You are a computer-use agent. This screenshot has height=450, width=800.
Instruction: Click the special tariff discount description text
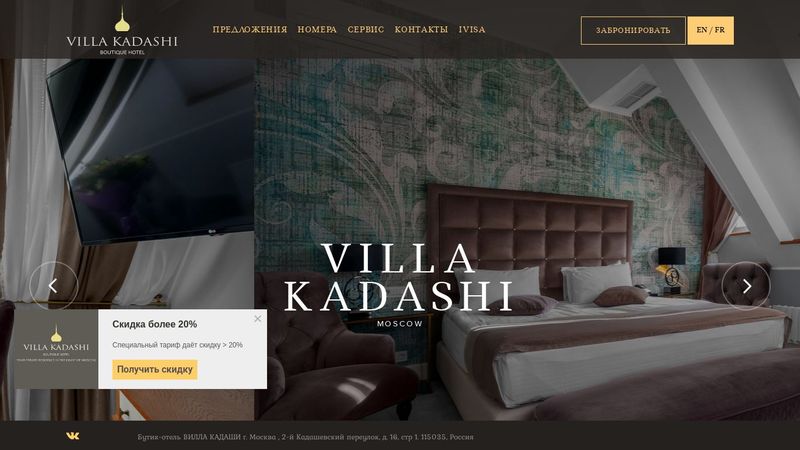coord(177,345)
